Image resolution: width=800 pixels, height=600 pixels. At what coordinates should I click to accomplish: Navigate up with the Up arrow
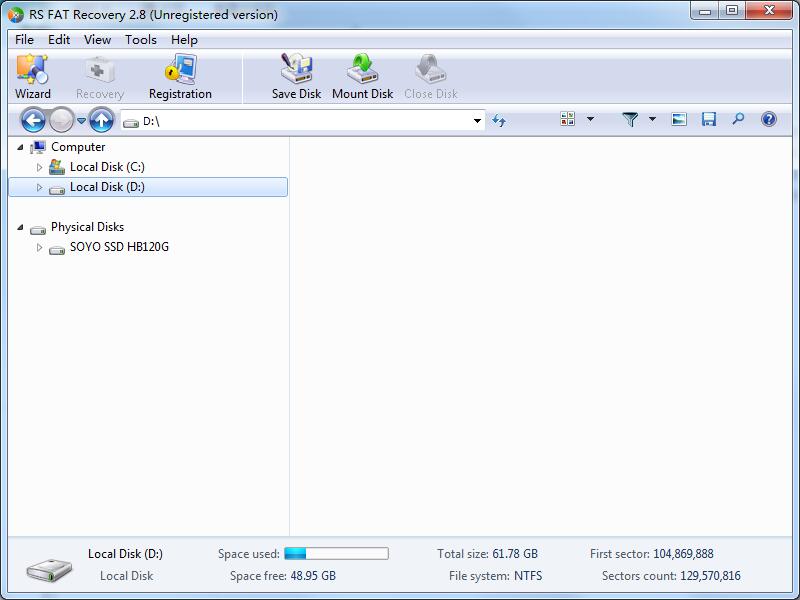tap(98, 119)
